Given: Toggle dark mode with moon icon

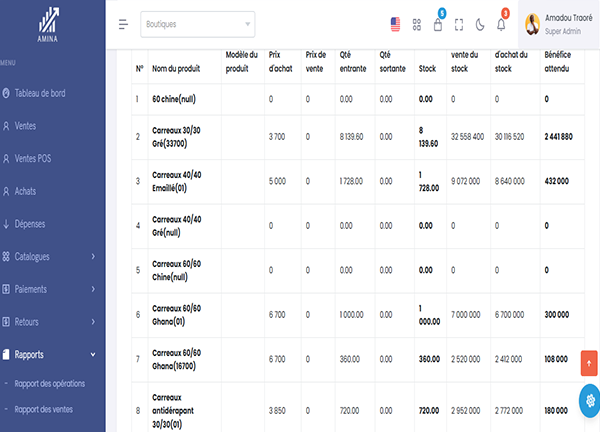Looking at the screenshot, I should pyautogui.click(x=480, y=24).
